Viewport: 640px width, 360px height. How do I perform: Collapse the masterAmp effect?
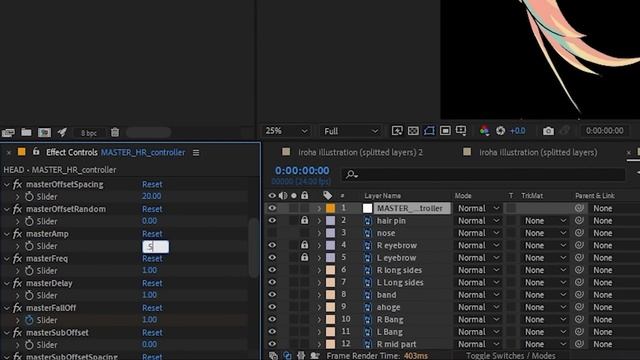[x=7, y=234]
